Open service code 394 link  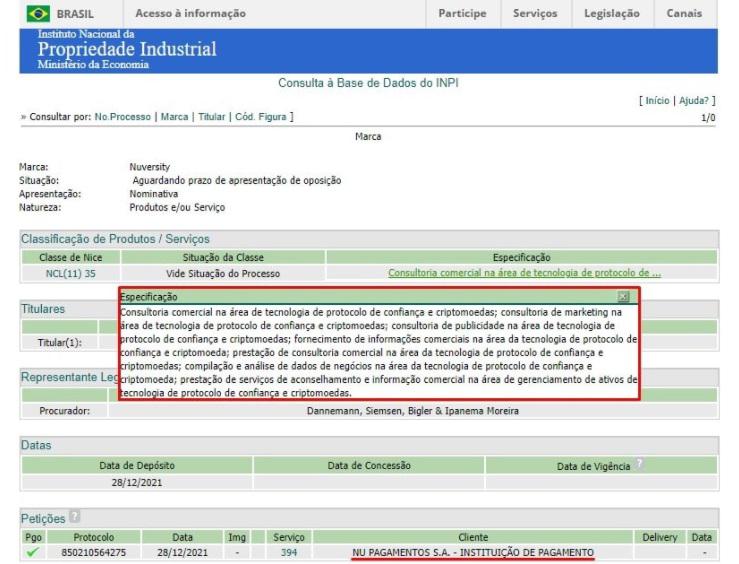pos(289,552)
